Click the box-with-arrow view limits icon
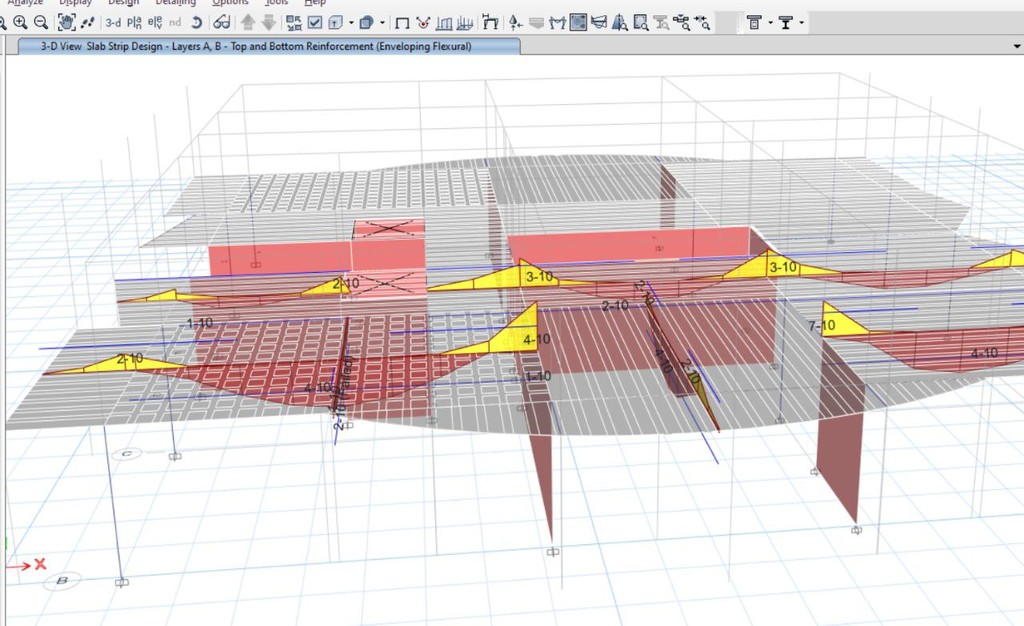The width and height of the screenshot is (1024, 626). (335, 23)
